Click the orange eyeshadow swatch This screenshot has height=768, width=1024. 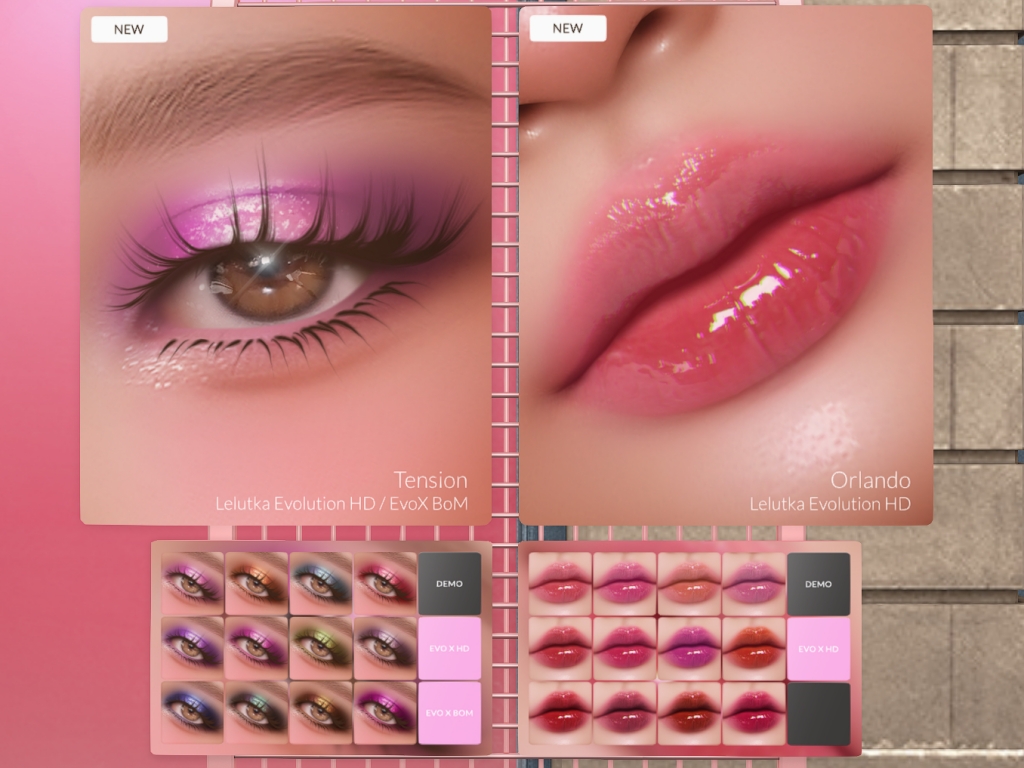(256, 582)
